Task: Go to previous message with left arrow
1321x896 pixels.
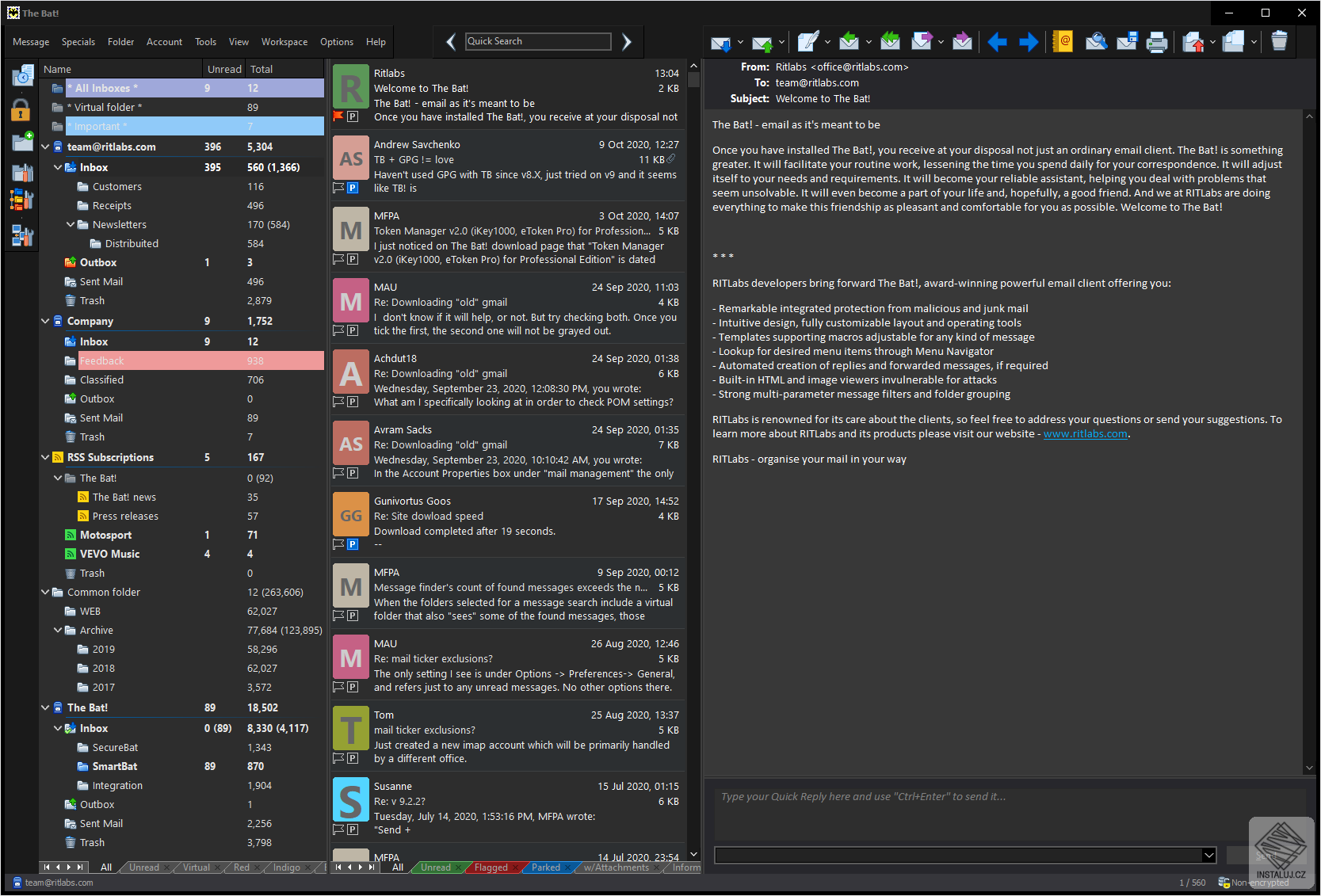Action: click(x=998, y=42)
